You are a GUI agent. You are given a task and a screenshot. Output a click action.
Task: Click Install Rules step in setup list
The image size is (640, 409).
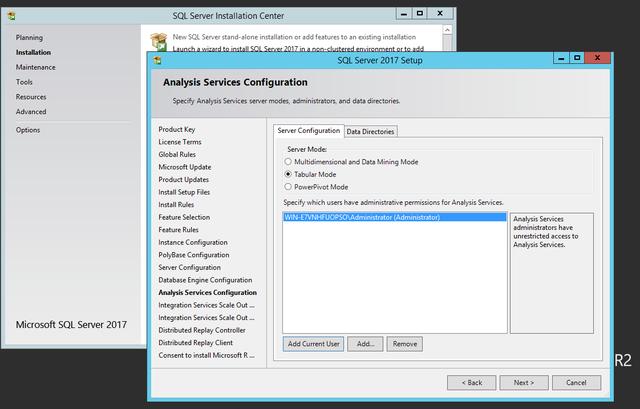coord(176,204)
